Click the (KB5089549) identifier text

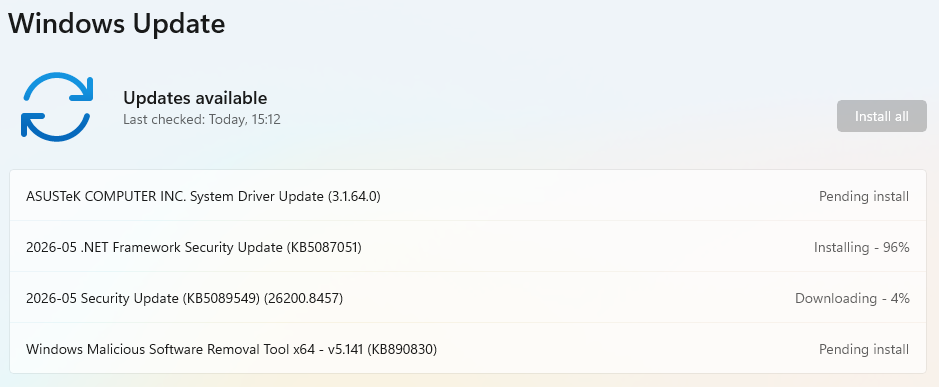(219, 298)
